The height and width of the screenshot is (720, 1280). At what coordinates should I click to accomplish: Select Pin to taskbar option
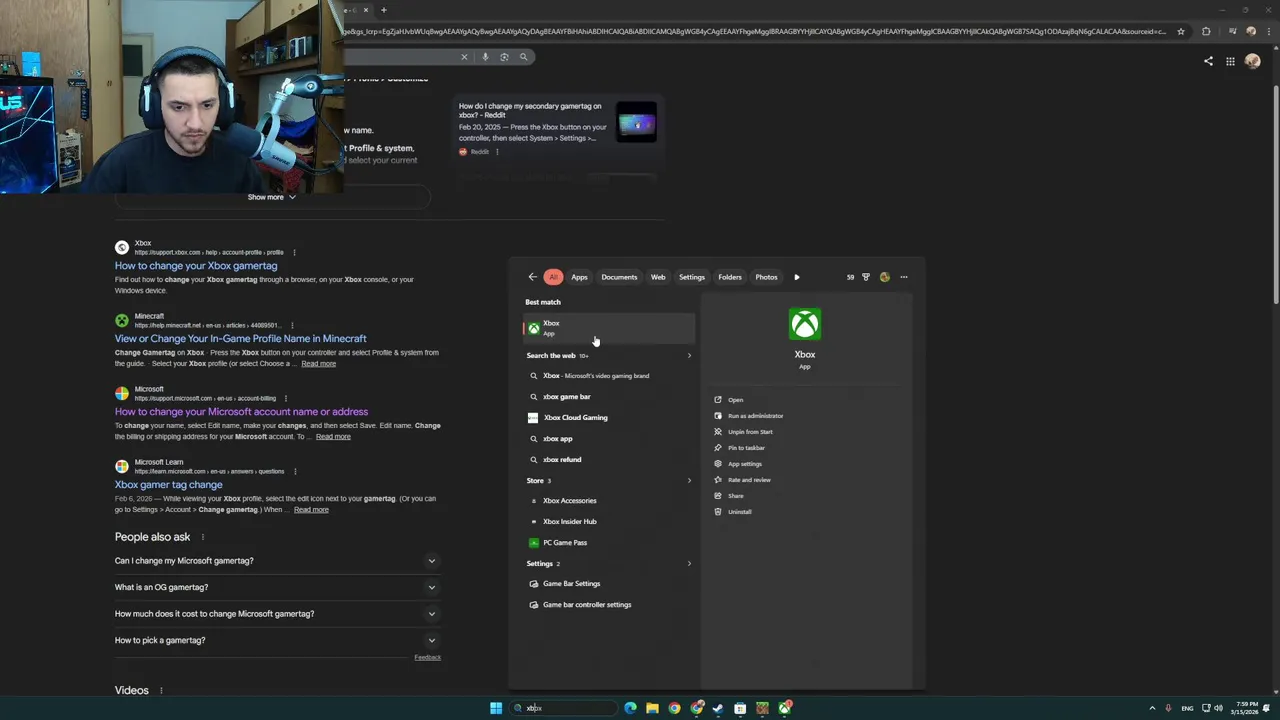coord(746,448)
